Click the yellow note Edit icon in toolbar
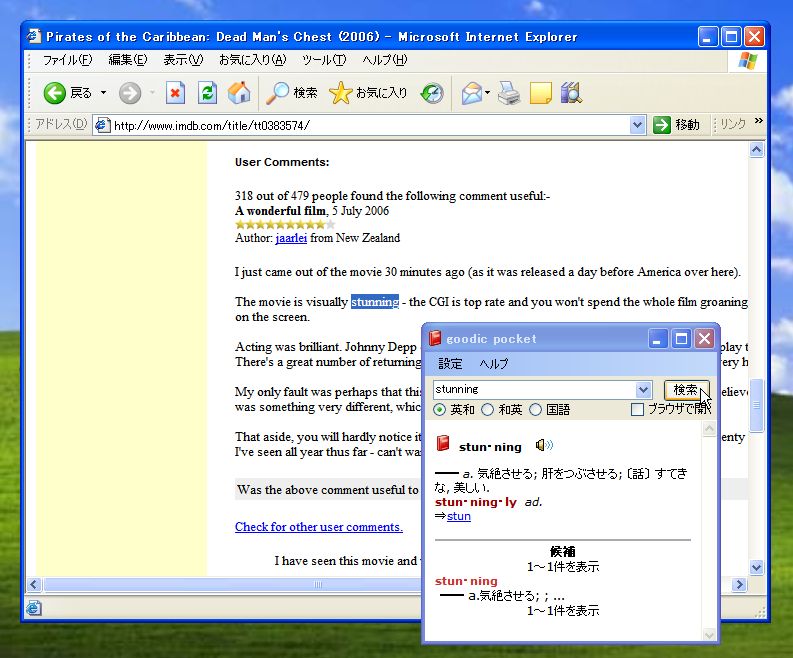The height and width of the screenshot is (658, 793). [x=541, y=93]
